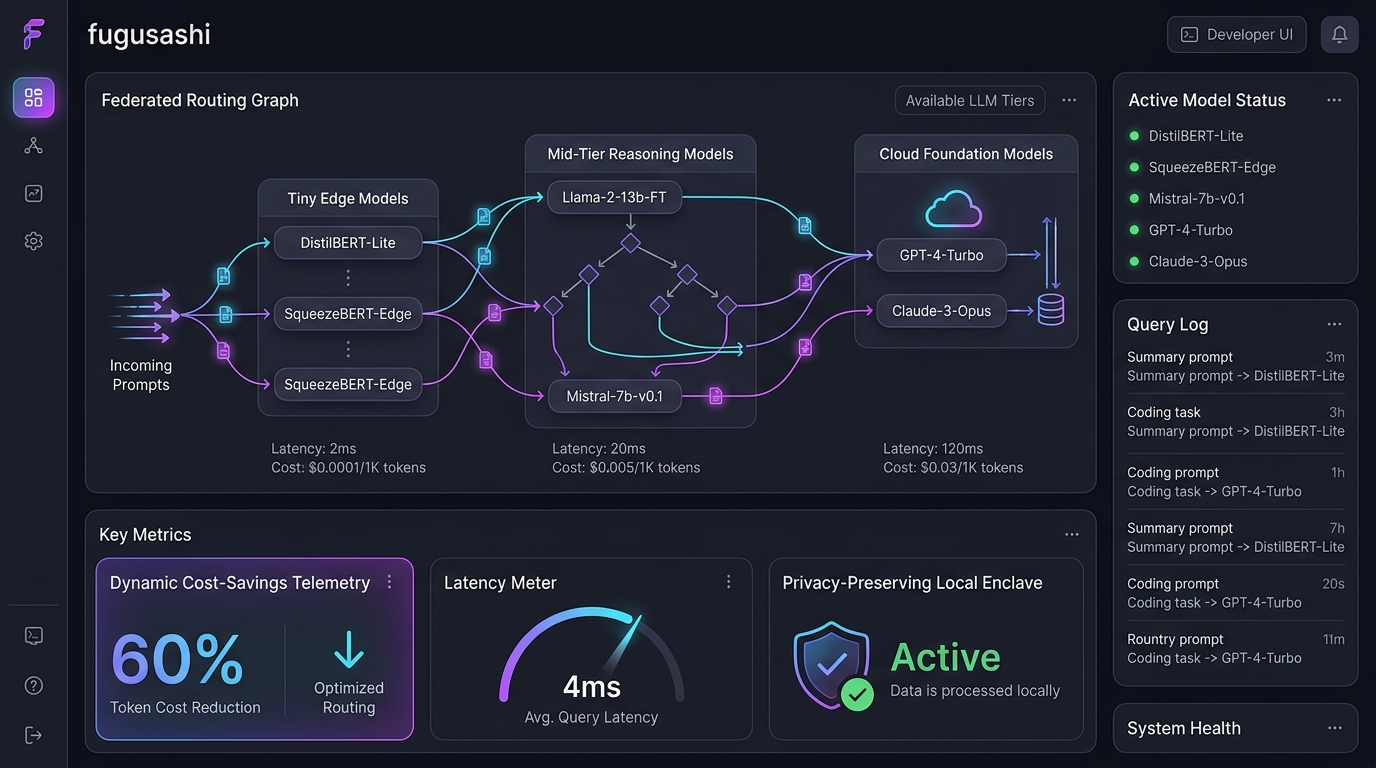Click the green status dot beside GPT-4-Turbo
Viewport: 1376px width, 768px height.
(x=1134, y=230)
